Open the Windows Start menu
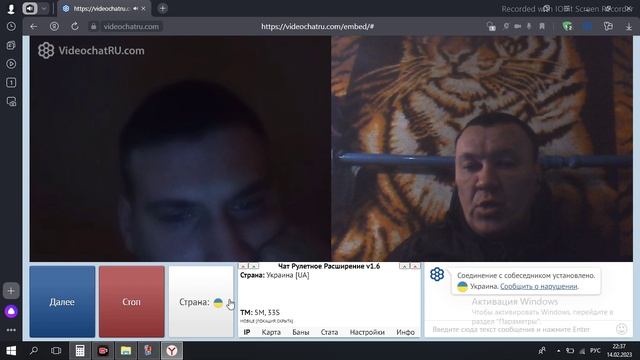This screenshot has height=360, width=640. pyautogui.click(x=11, y=351)
